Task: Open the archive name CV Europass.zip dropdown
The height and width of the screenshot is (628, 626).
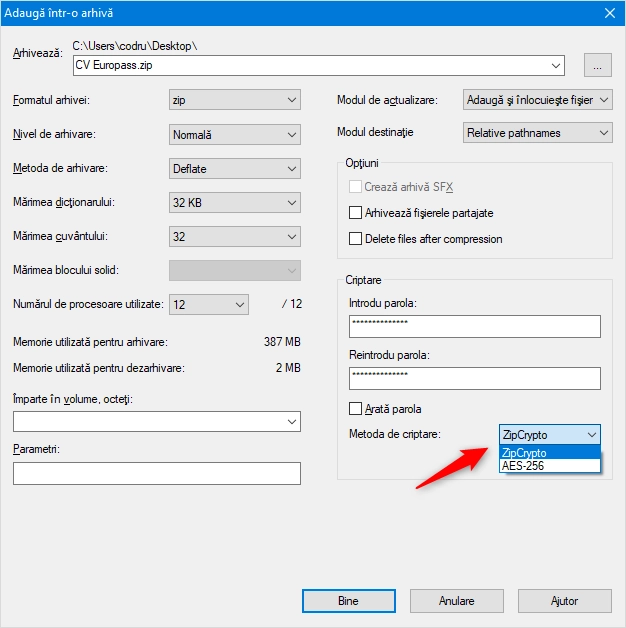Action: [556, 65]
